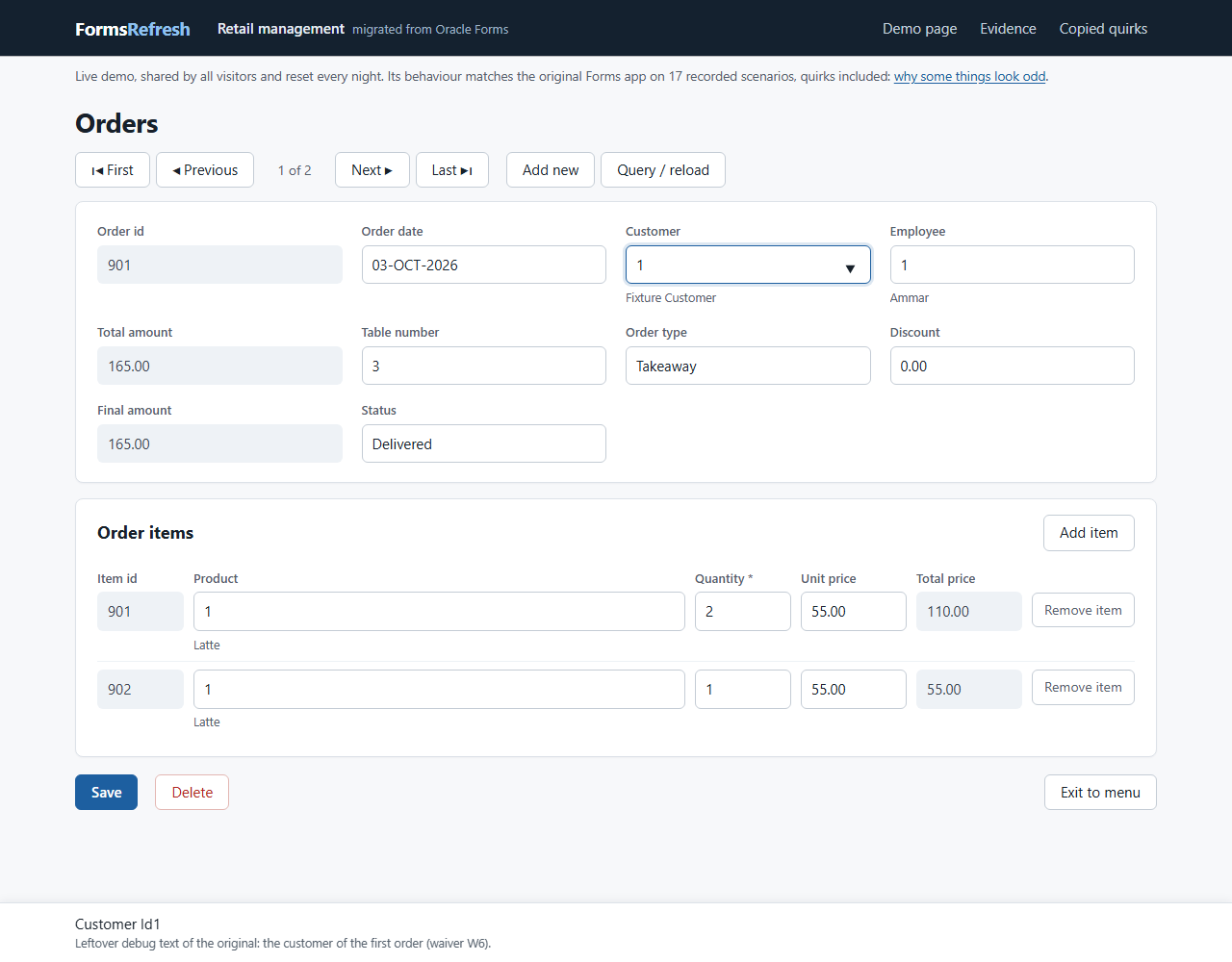Click the FormsRefresh logo
1232x962 pixels.
tap(133, 29)
